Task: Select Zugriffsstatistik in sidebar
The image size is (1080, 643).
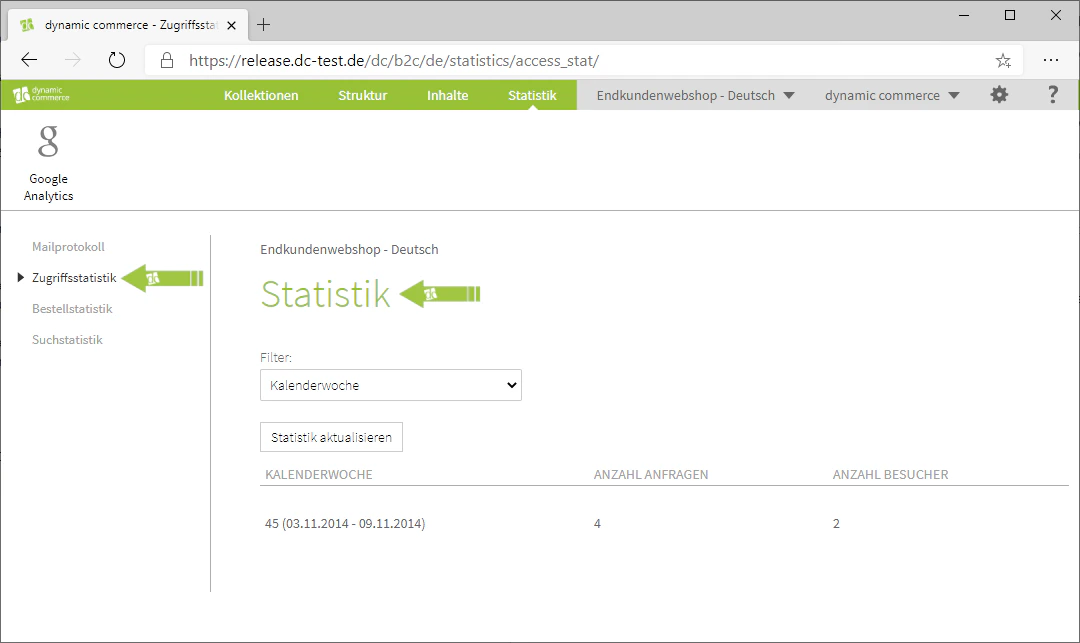Action: tap(74, 278)
